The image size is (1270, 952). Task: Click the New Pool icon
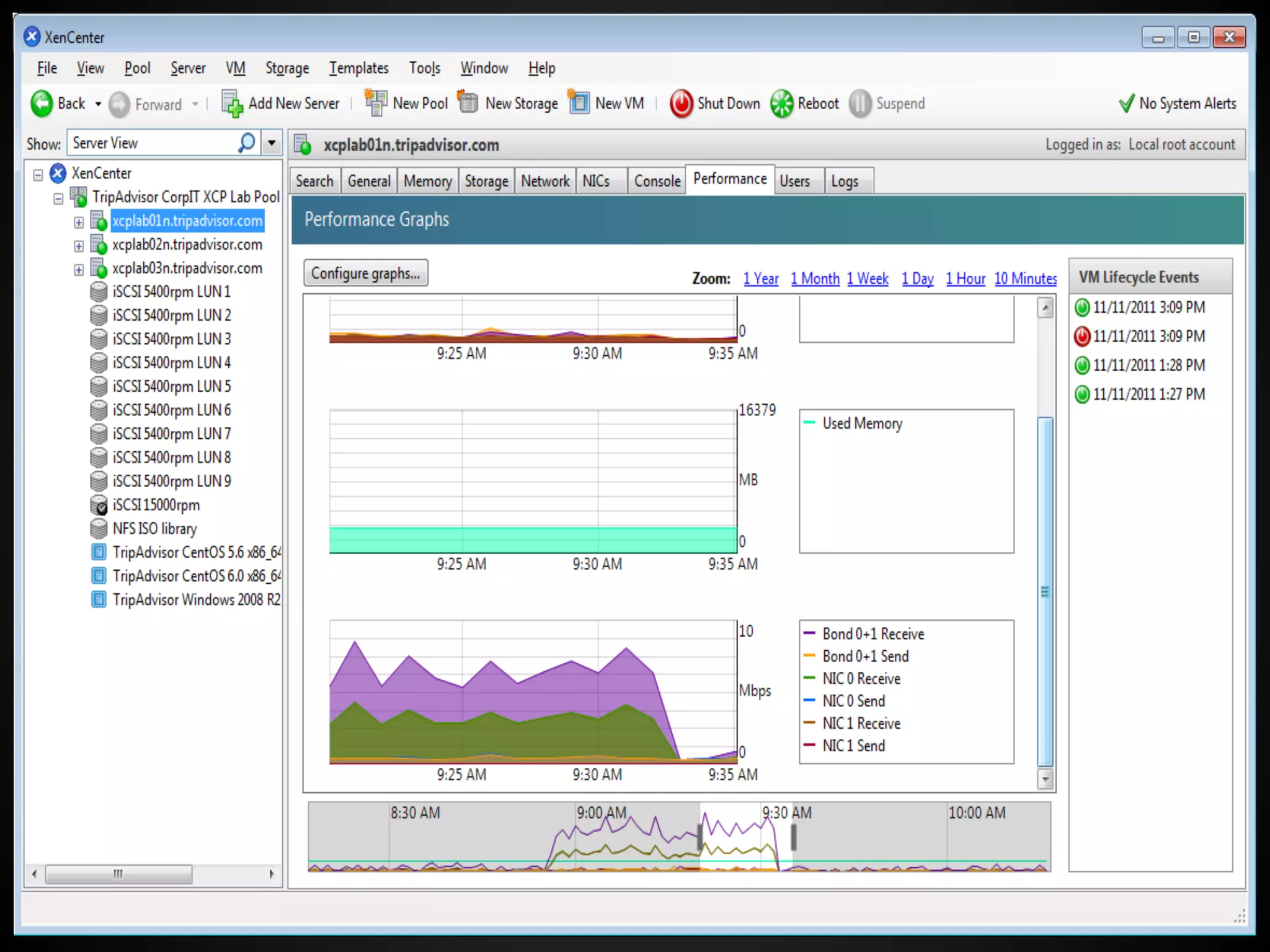(x=376, y=103)
